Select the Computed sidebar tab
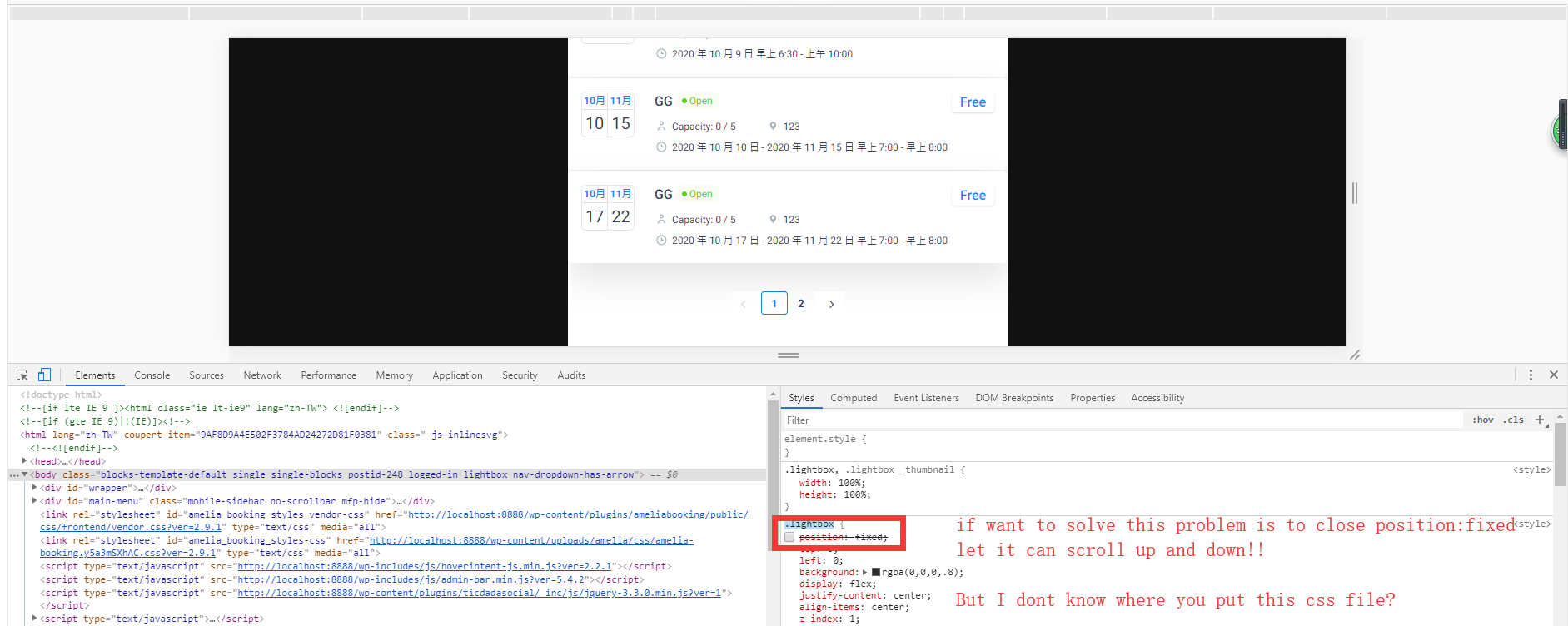Image resolution: width=1568 pixels, height=626 pixels. (x=854, y=398)
